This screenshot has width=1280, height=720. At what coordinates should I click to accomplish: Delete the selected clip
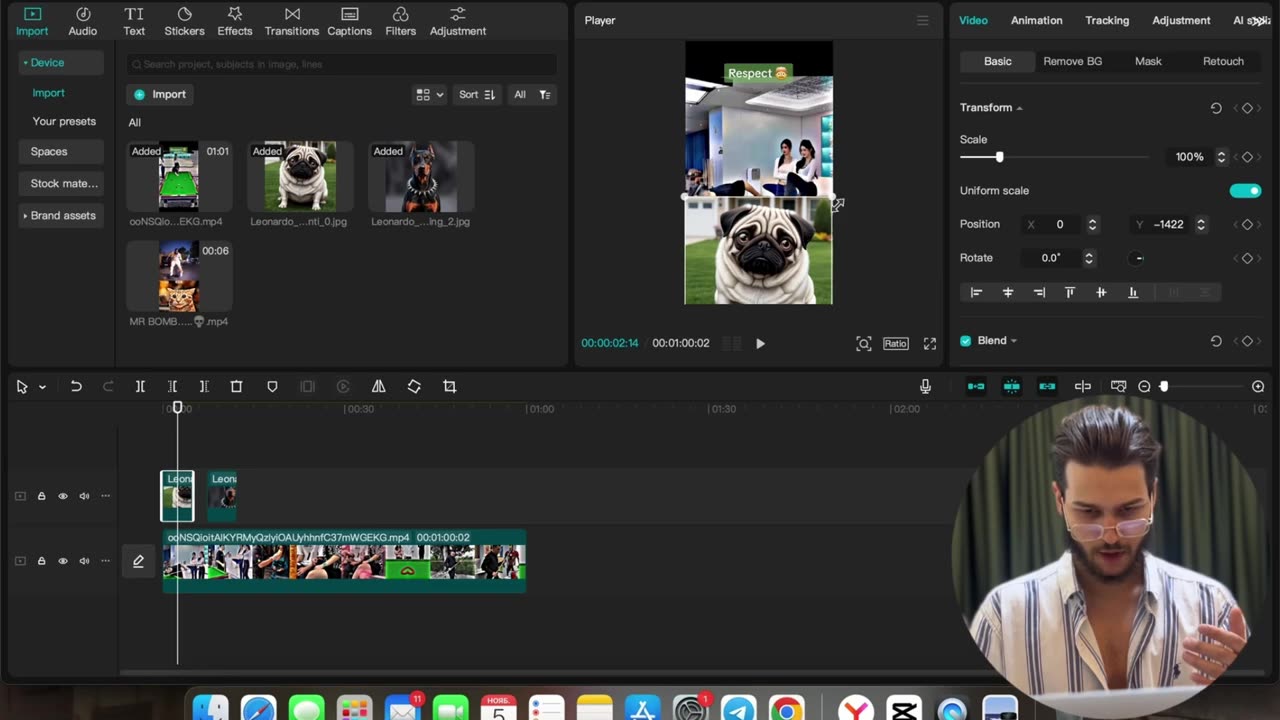[236, 386]
